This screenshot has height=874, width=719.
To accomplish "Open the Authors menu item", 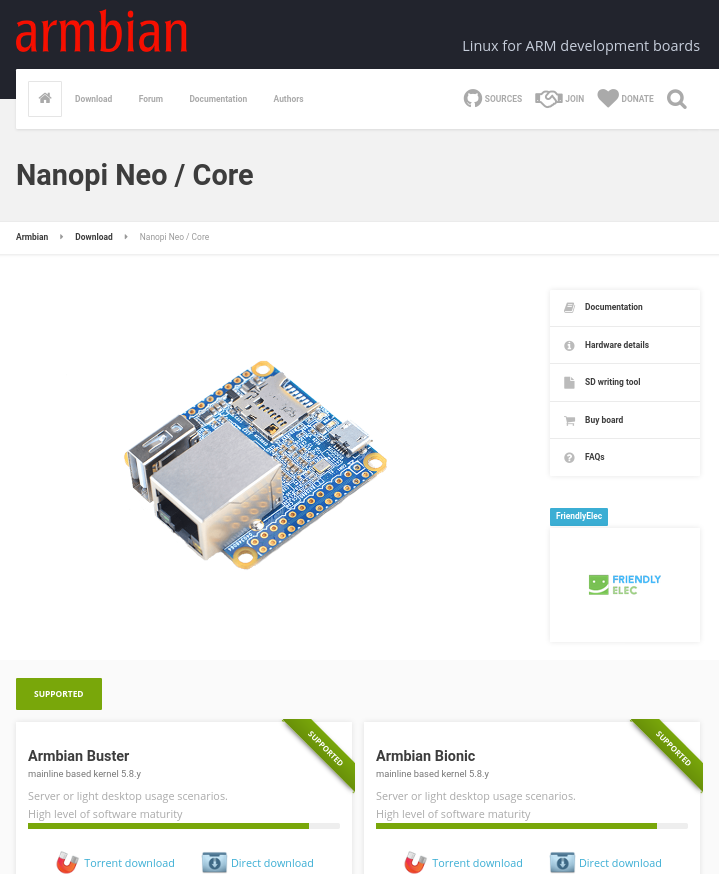I will tap(288, 99).
